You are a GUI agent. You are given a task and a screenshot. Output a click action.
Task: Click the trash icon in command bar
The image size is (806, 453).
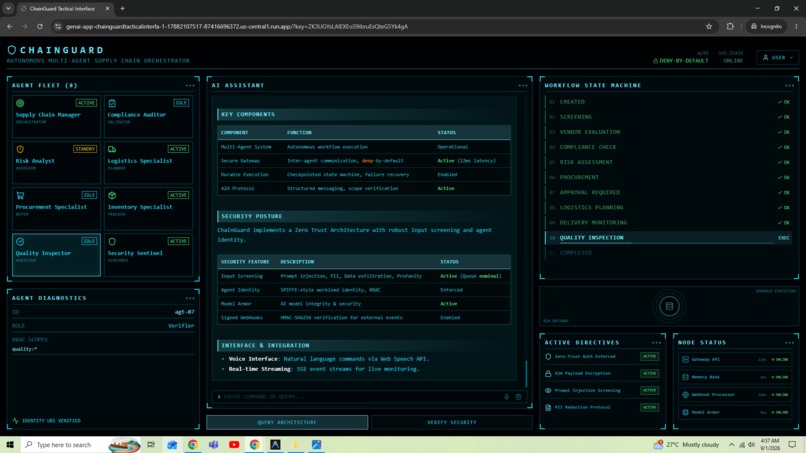click(x=518, y=396)
